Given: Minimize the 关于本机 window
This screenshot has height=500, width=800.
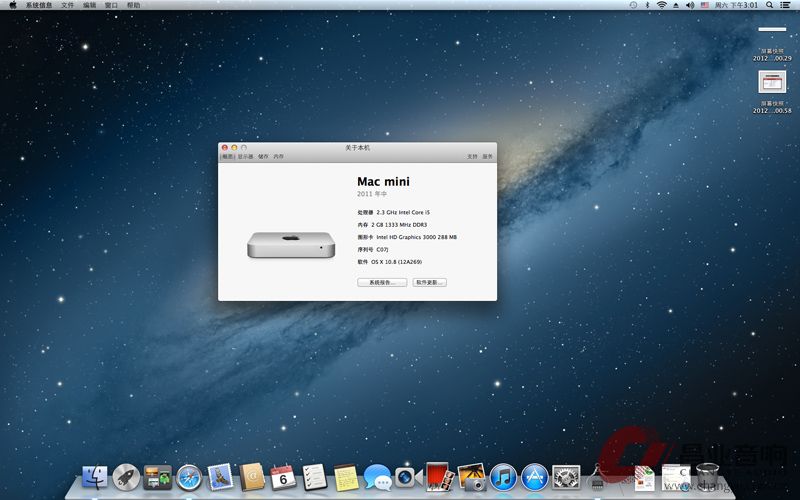Looking at the screenshot, I should coord(234,147).
